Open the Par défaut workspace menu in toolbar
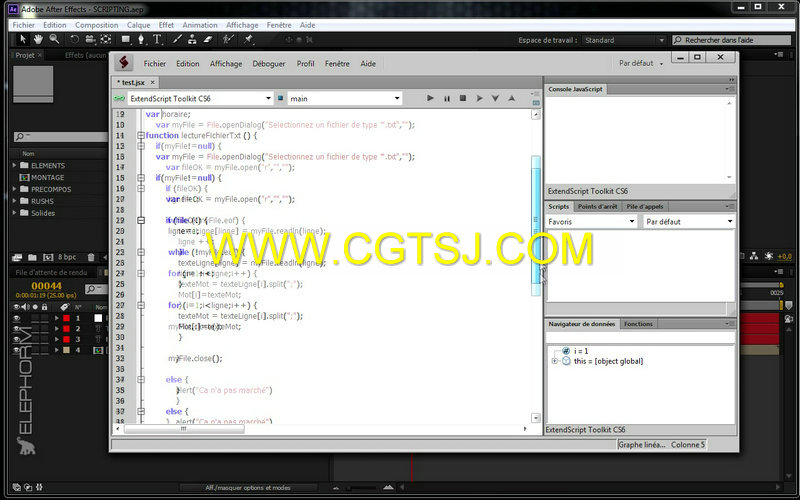Screen dimensions: 800x500 pyautogui.click(x=641, y=63)
